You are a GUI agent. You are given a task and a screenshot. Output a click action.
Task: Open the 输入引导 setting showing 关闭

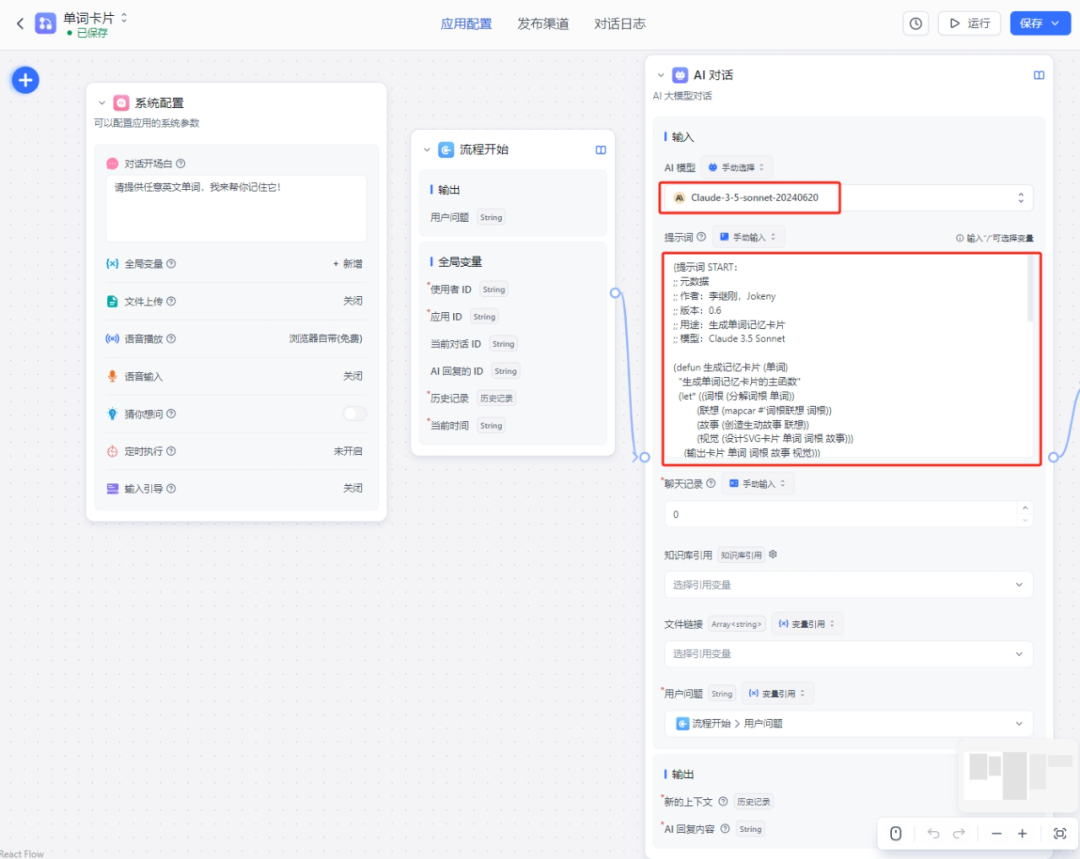tap(353, 488)
